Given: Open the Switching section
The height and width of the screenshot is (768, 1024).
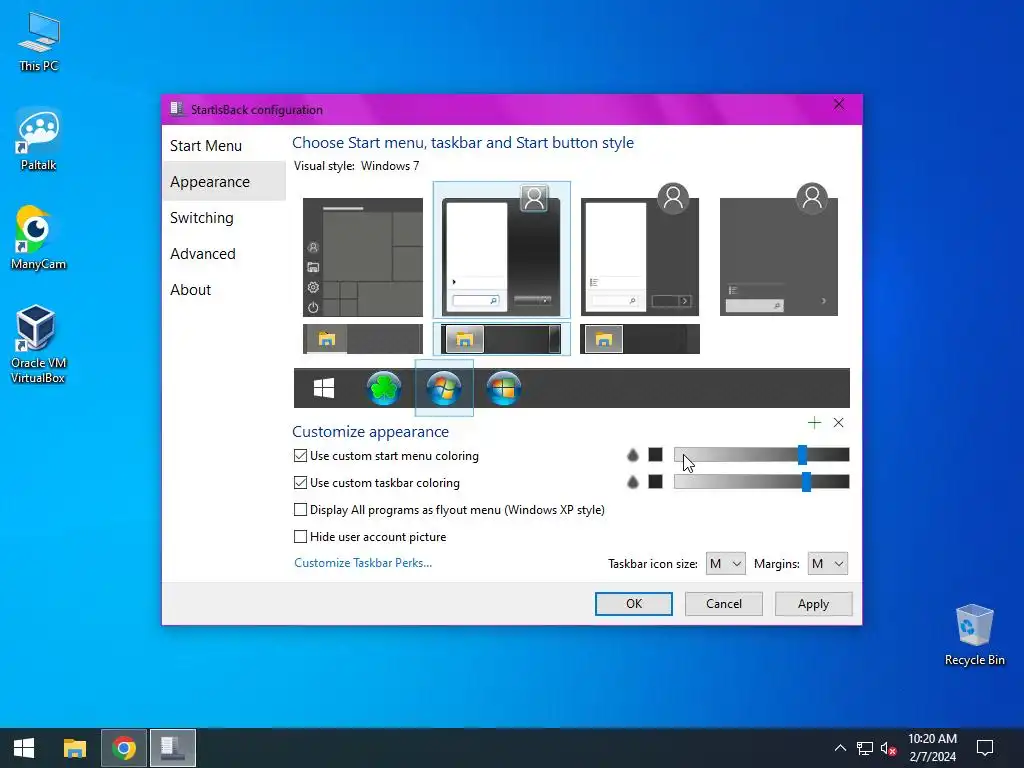Looking at the screenshot, I should pos(201,217).
